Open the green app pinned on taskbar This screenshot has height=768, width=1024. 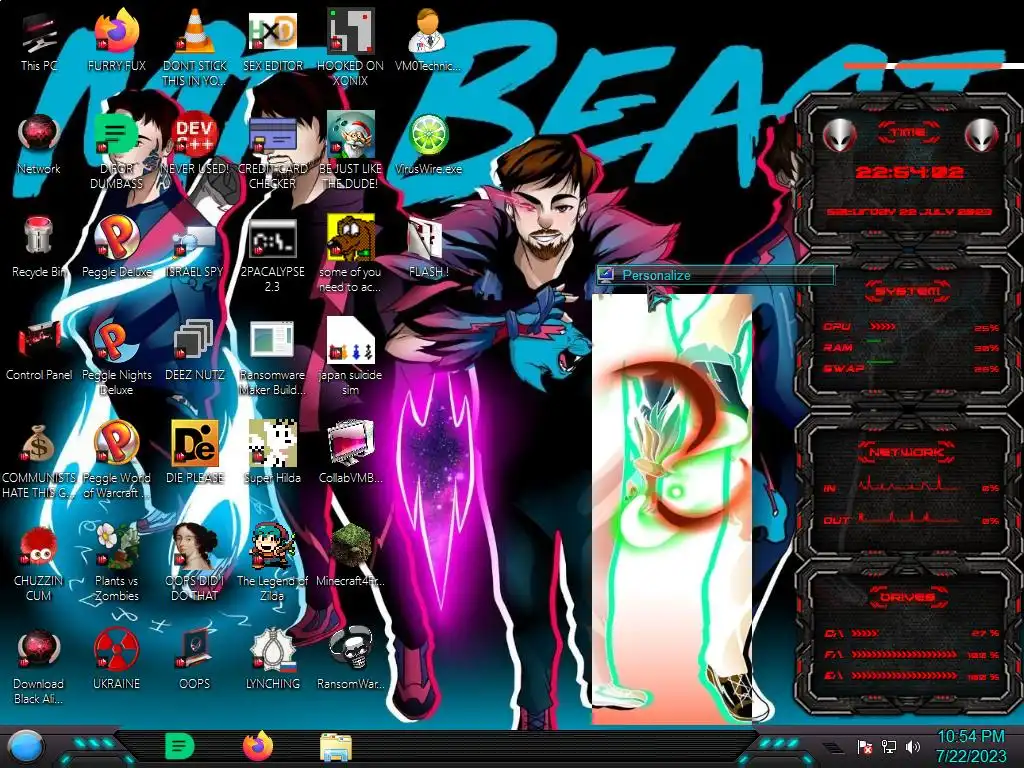click(180, 746)
